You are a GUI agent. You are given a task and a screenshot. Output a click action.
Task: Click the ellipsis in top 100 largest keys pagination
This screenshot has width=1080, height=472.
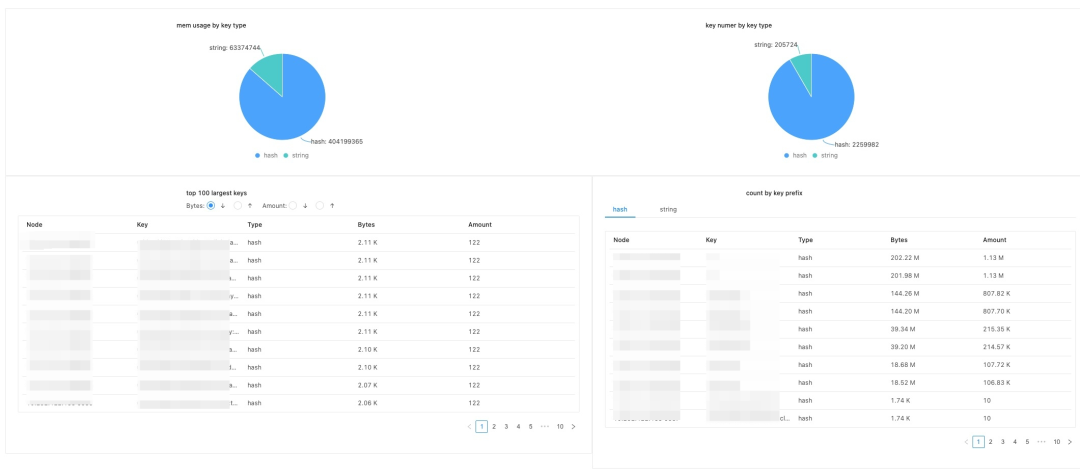544,426
